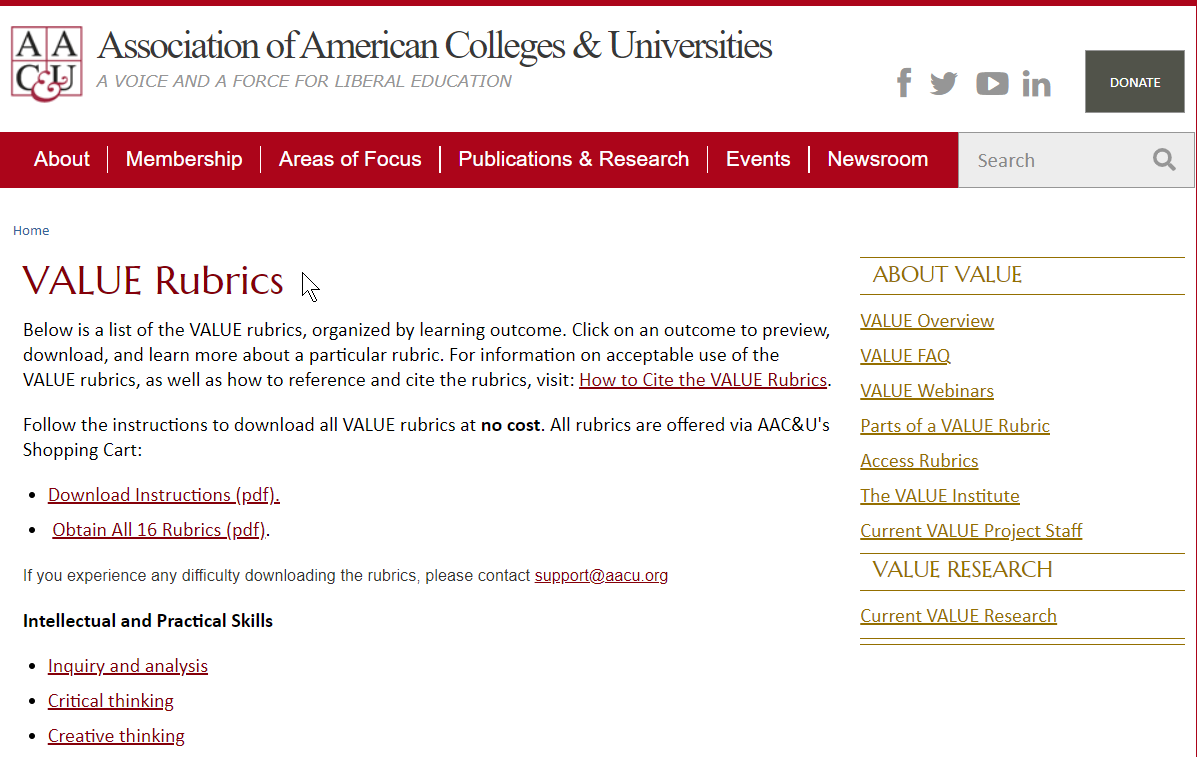Image resolution: width=1197 pixels, height=757 pixels.
Task: Select Publications & Research in navigation
Action: pos(573,159)
